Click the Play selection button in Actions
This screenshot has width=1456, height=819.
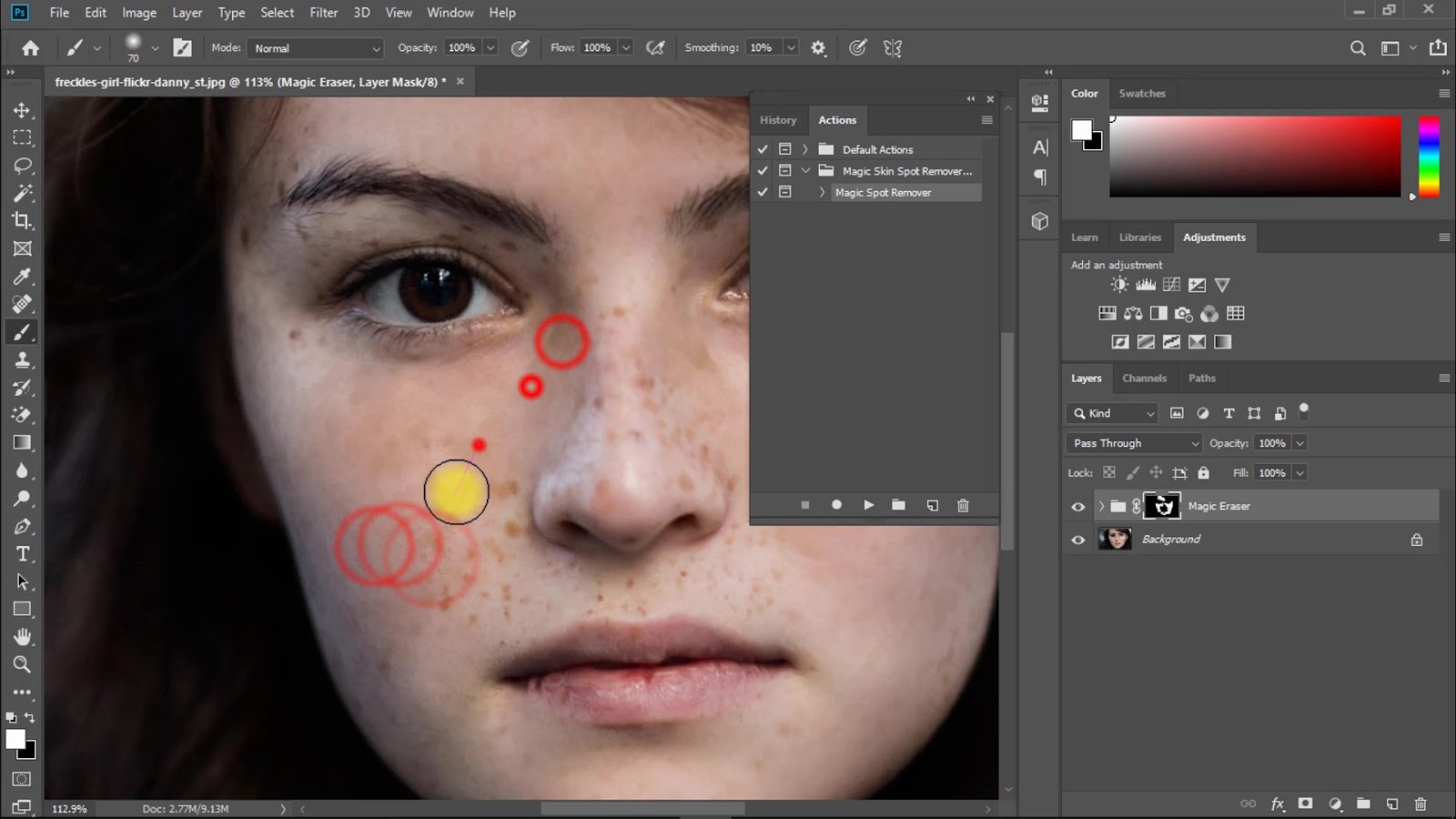(x=868, y=505)
